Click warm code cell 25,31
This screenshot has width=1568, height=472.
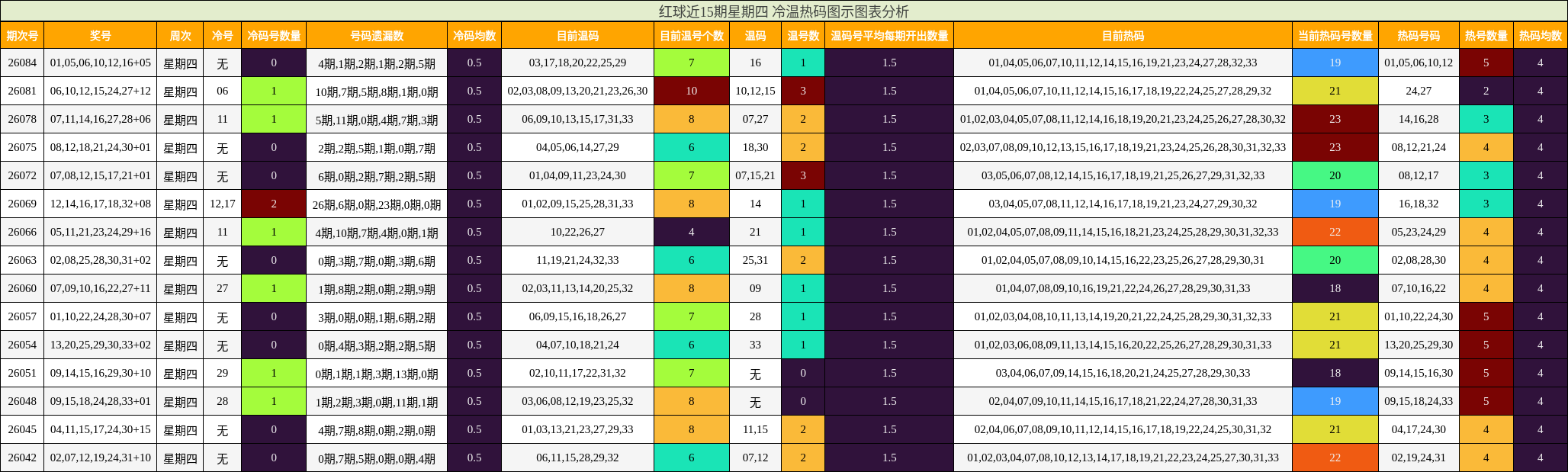(x=755, y=260)
